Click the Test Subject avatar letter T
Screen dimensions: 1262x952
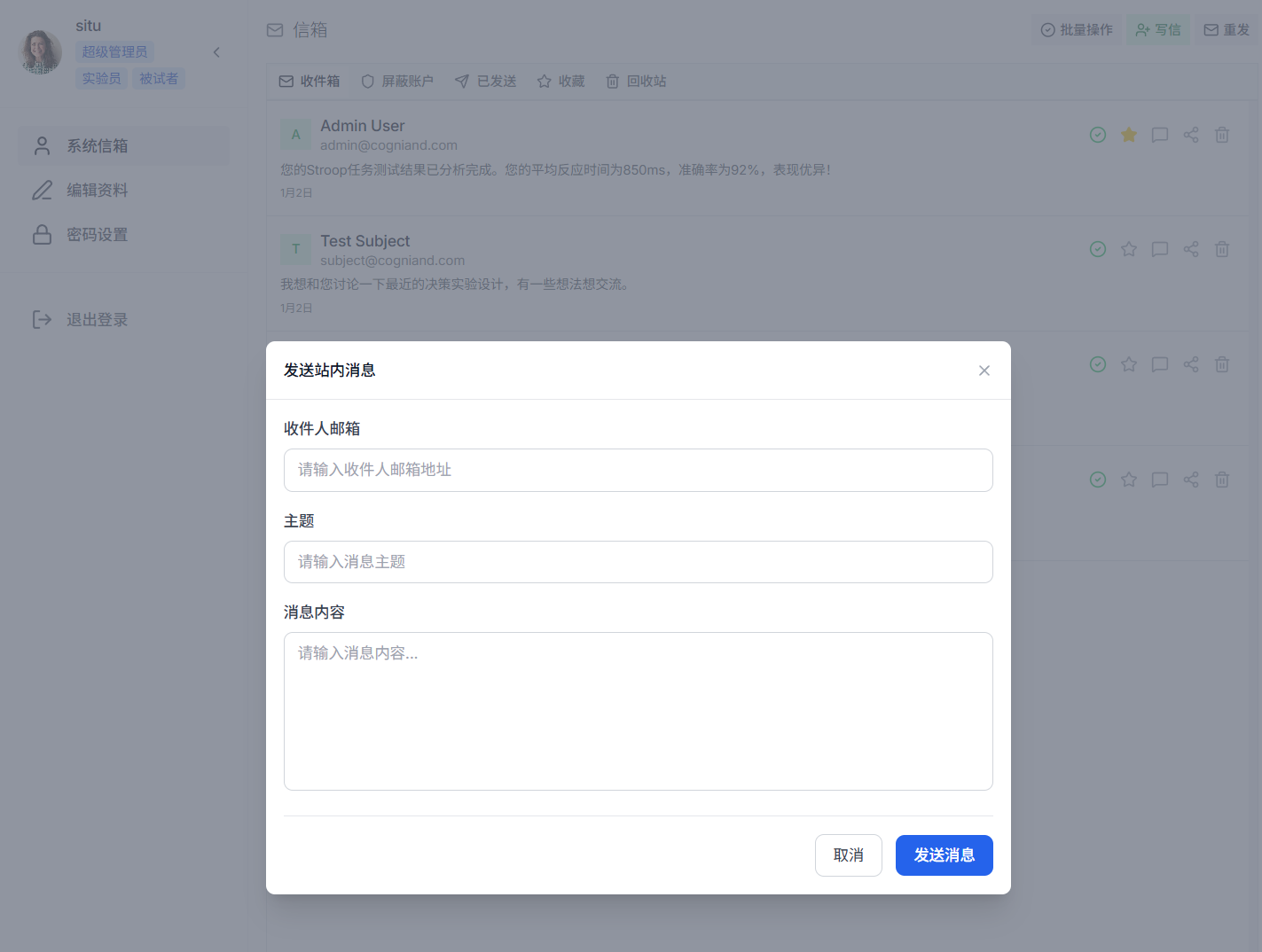(x=296, y=249)
